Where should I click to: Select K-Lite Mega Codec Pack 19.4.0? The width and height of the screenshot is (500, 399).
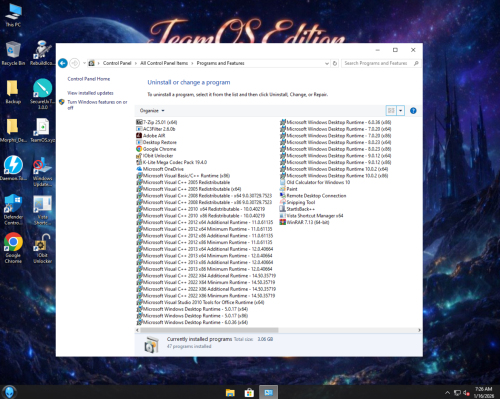coord(172,162)
